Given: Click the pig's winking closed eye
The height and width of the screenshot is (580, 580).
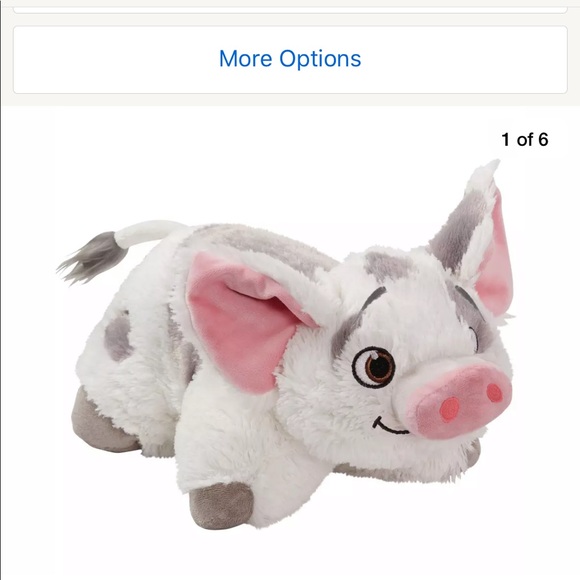Looking at the screenshot, I should [474, 338].
